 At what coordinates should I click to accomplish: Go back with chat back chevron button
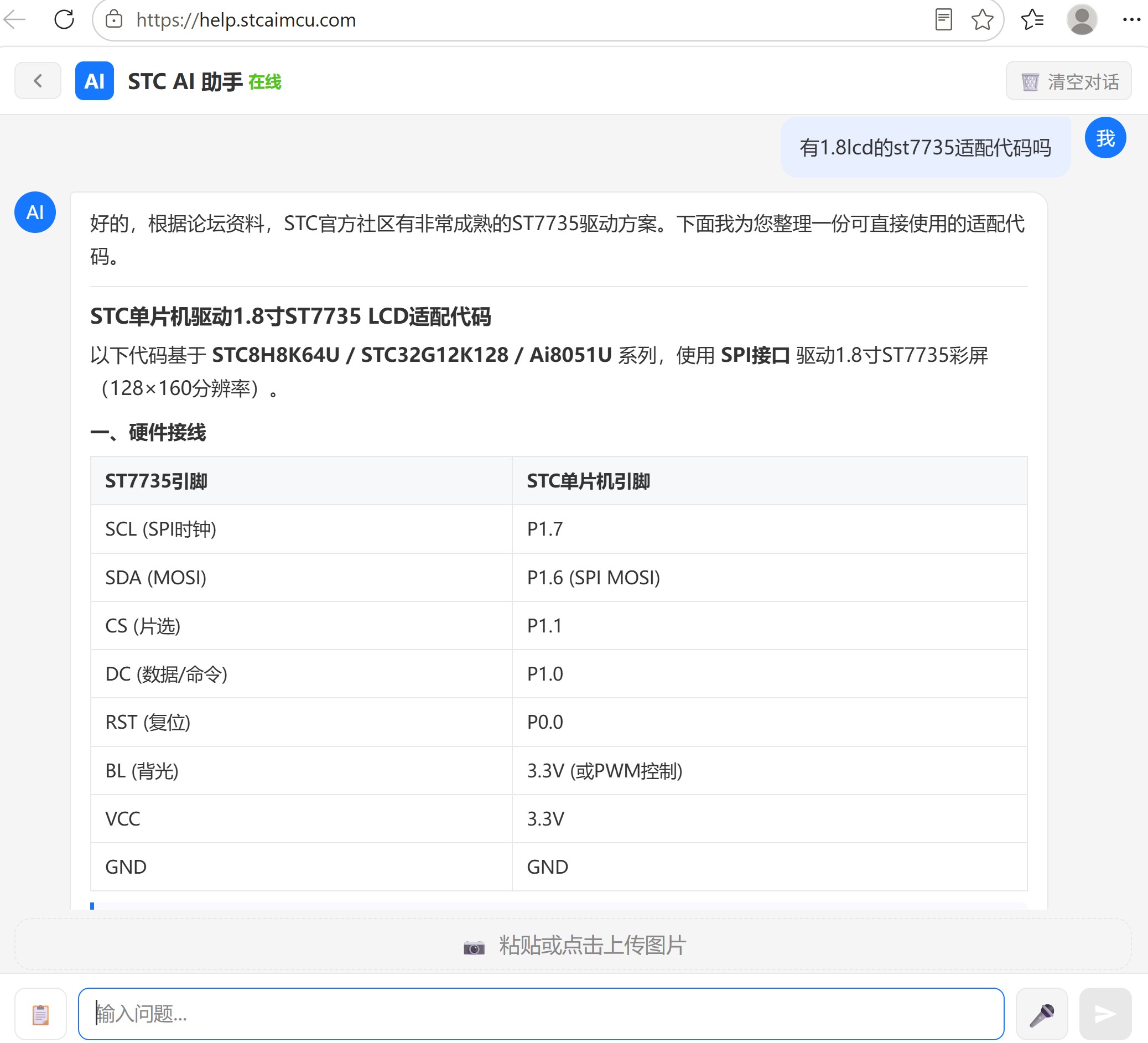tap(38, 81)
